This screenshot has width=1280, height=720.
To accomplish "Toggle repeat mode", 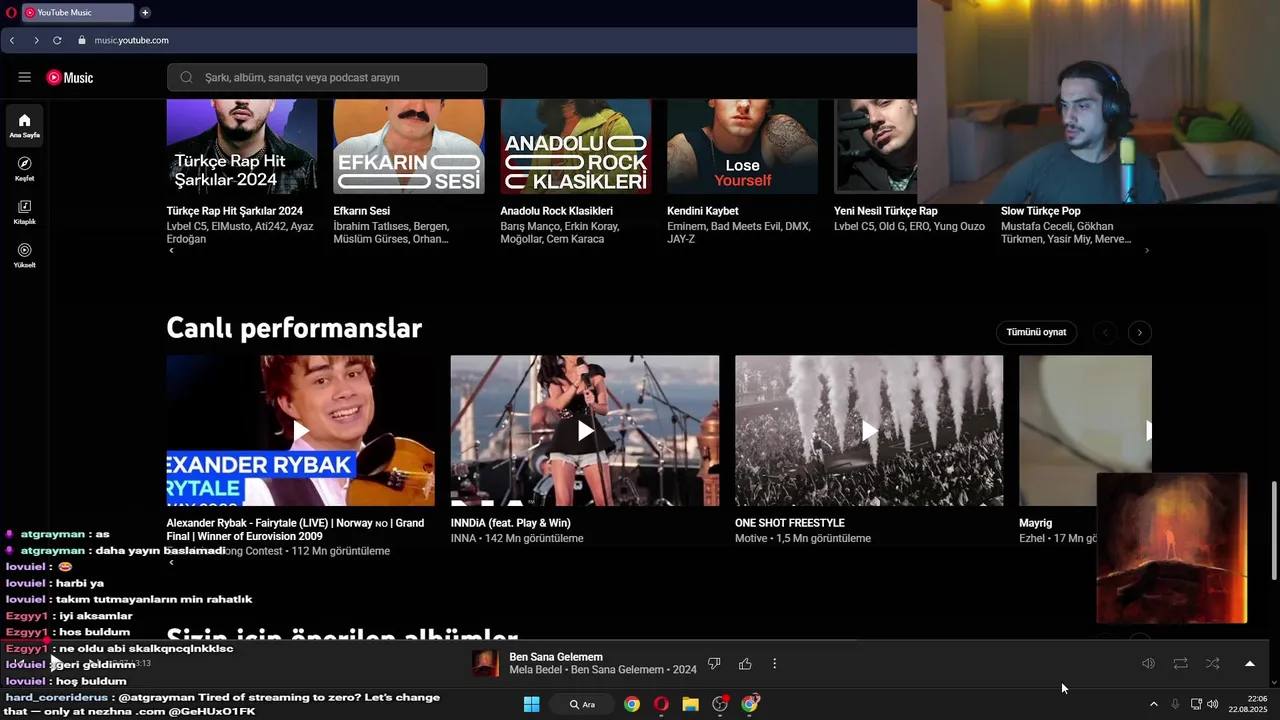I will pos(1180,663).
